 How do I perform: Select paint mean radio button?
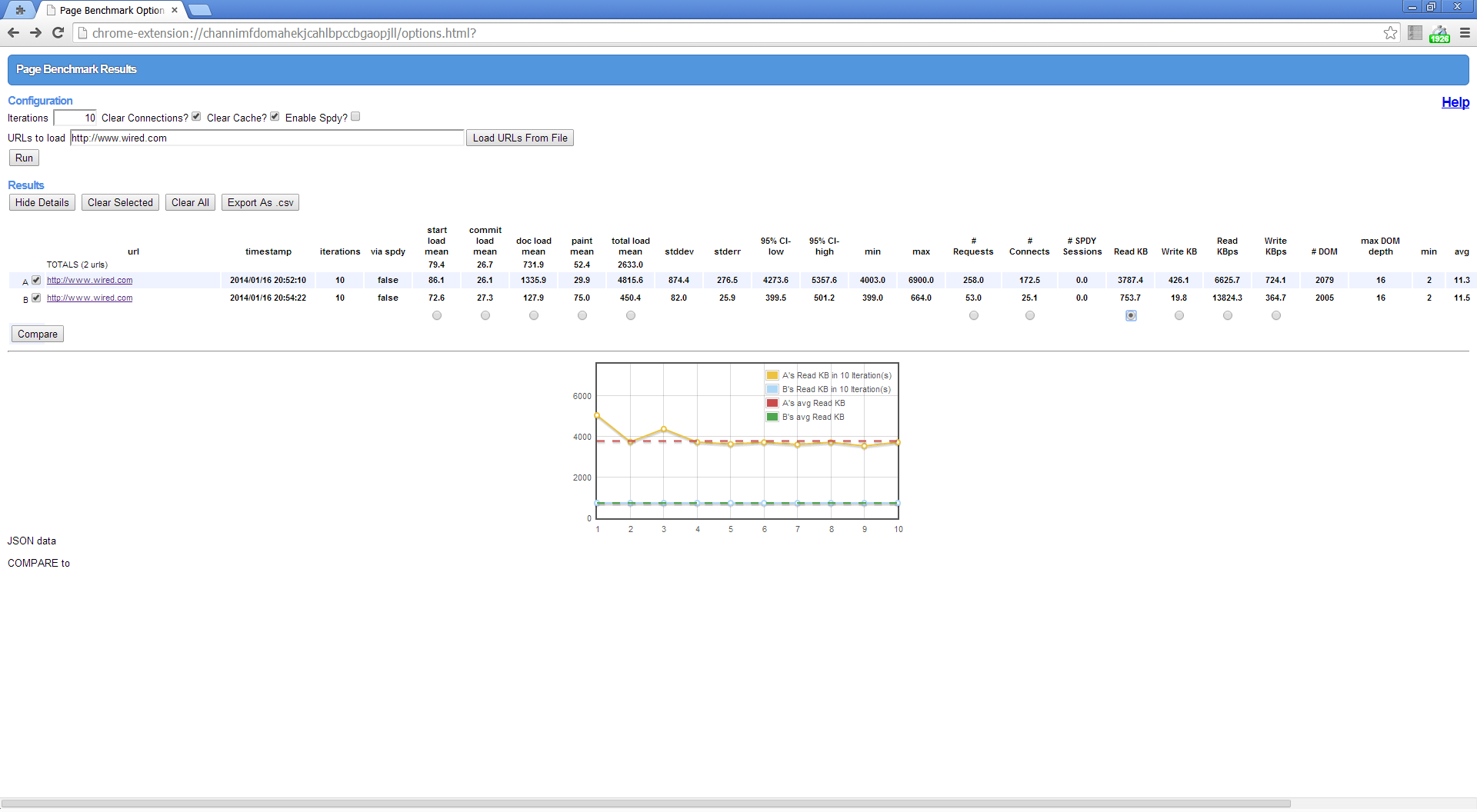coord(582,315)
